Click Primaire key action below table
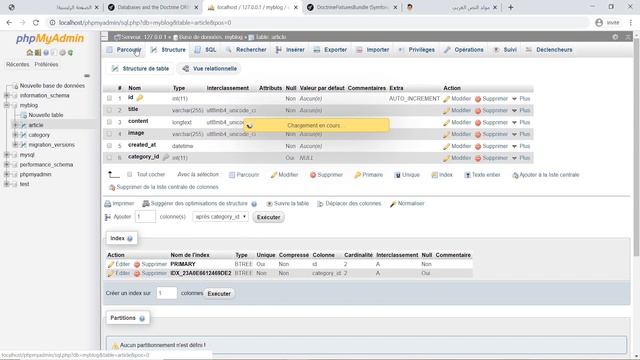This screenshot has height=360, width=640. click(369, 175)
